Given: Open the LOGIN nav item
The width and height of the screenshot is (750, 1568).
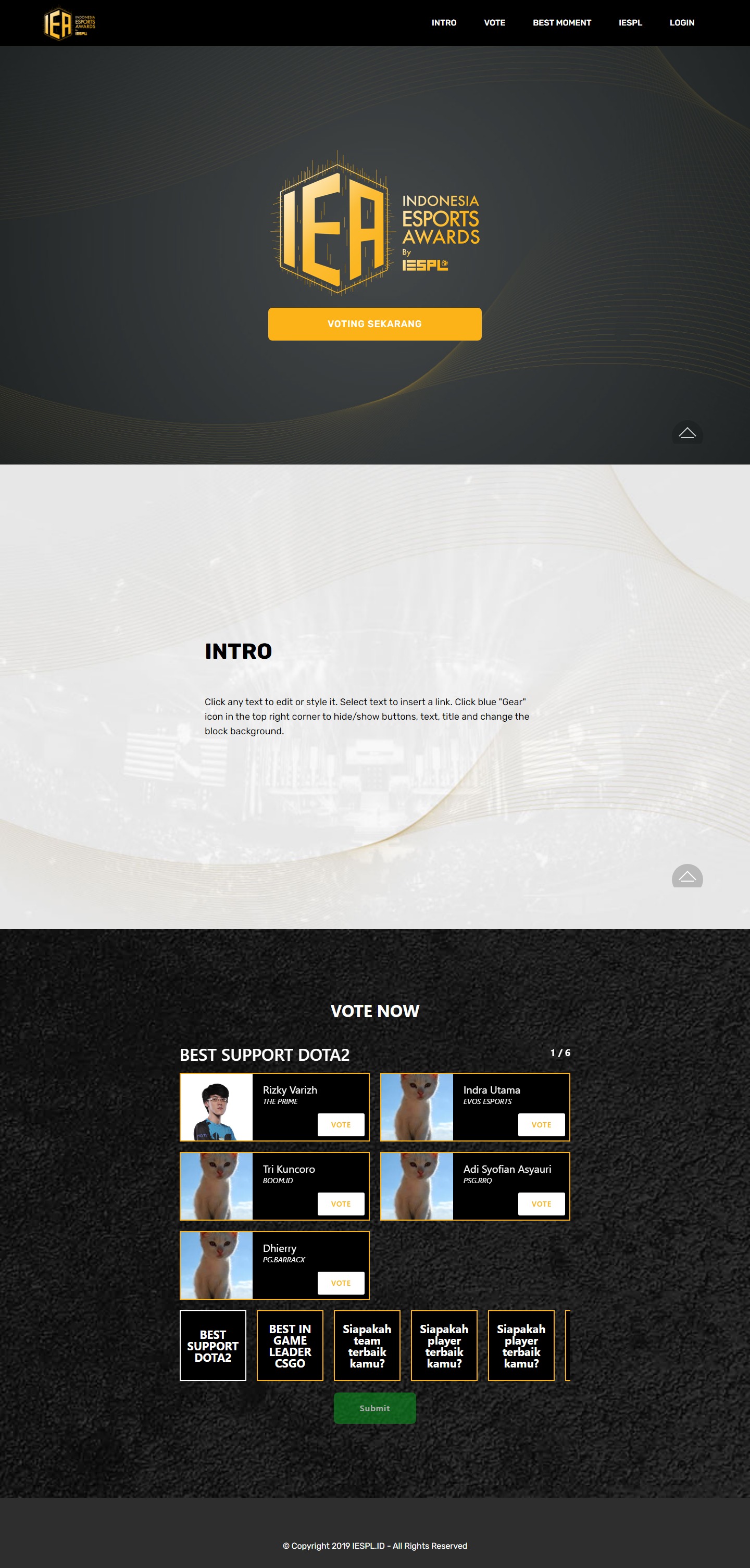Looking at the screenshot, I should [x=682, y=22].
